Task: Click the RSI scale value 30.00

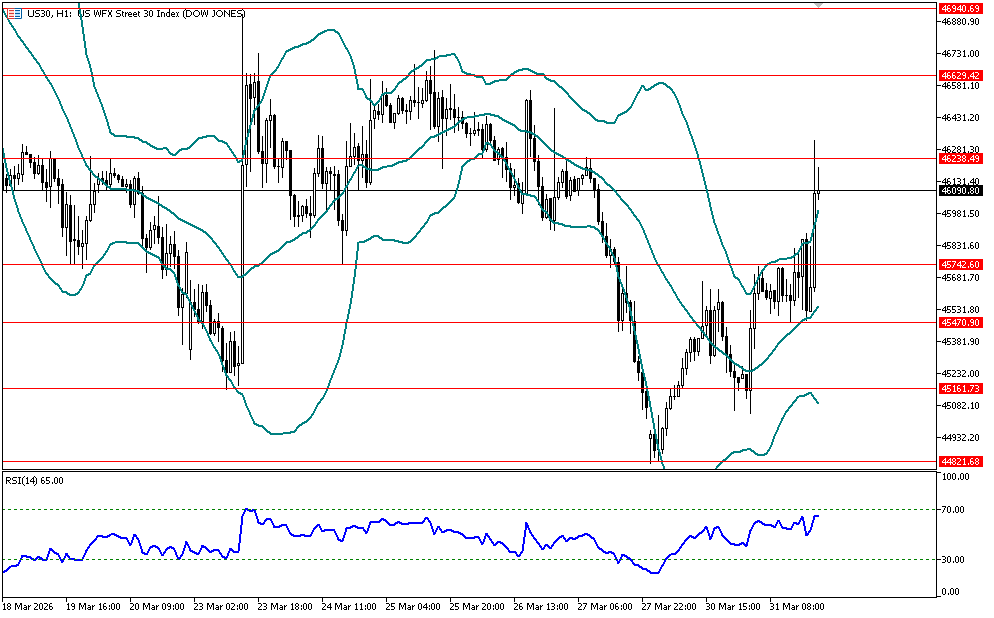Action: click(x=954, y=559)
